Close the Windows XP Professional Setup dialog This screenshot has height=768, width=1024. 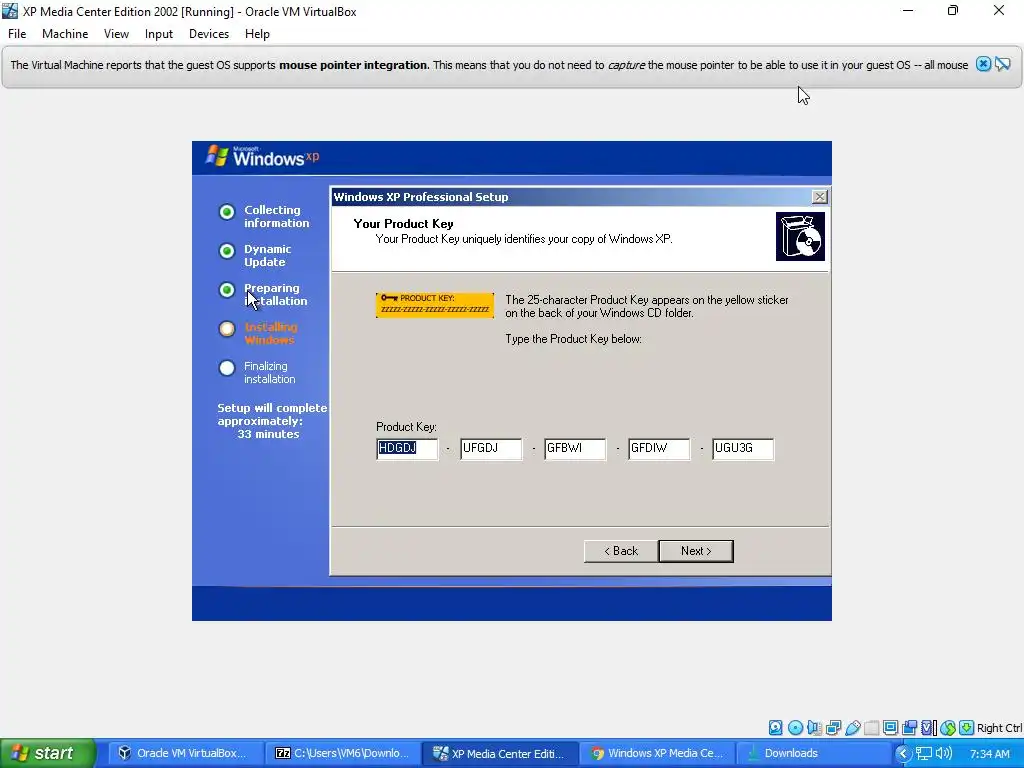tap(820, 197)
